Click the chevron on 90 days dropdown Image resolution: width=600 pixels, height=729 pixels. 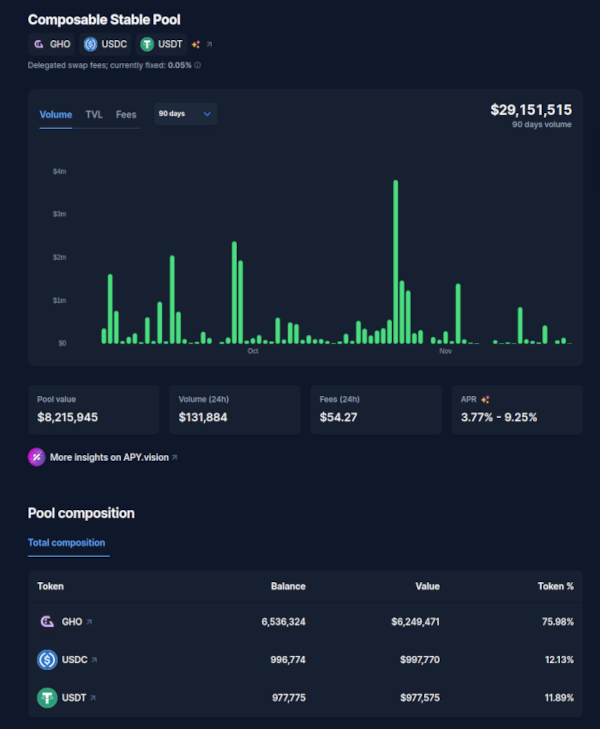207,114
